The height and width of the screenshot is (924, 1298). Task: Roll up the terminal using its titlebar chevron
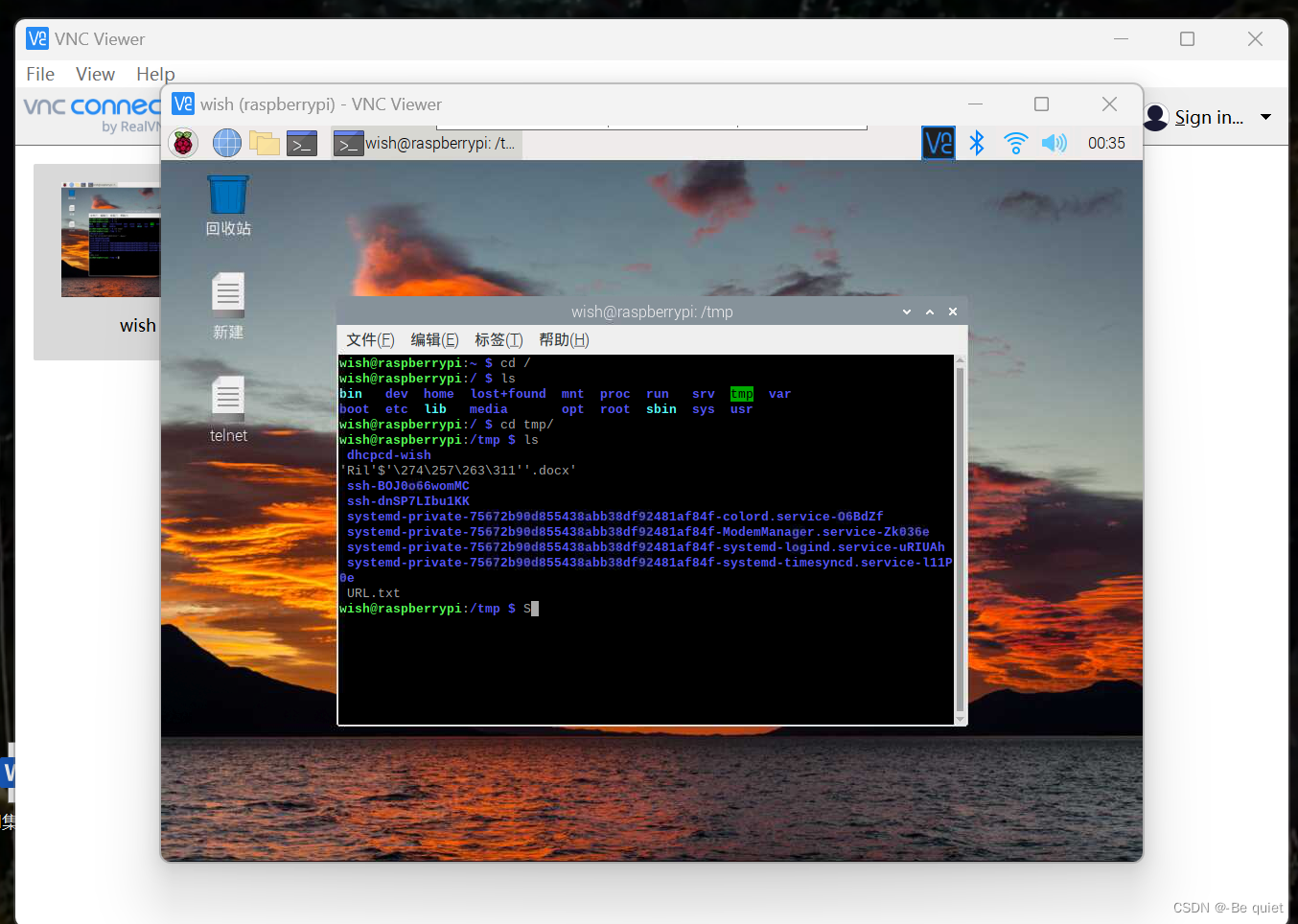click(929, 311)
